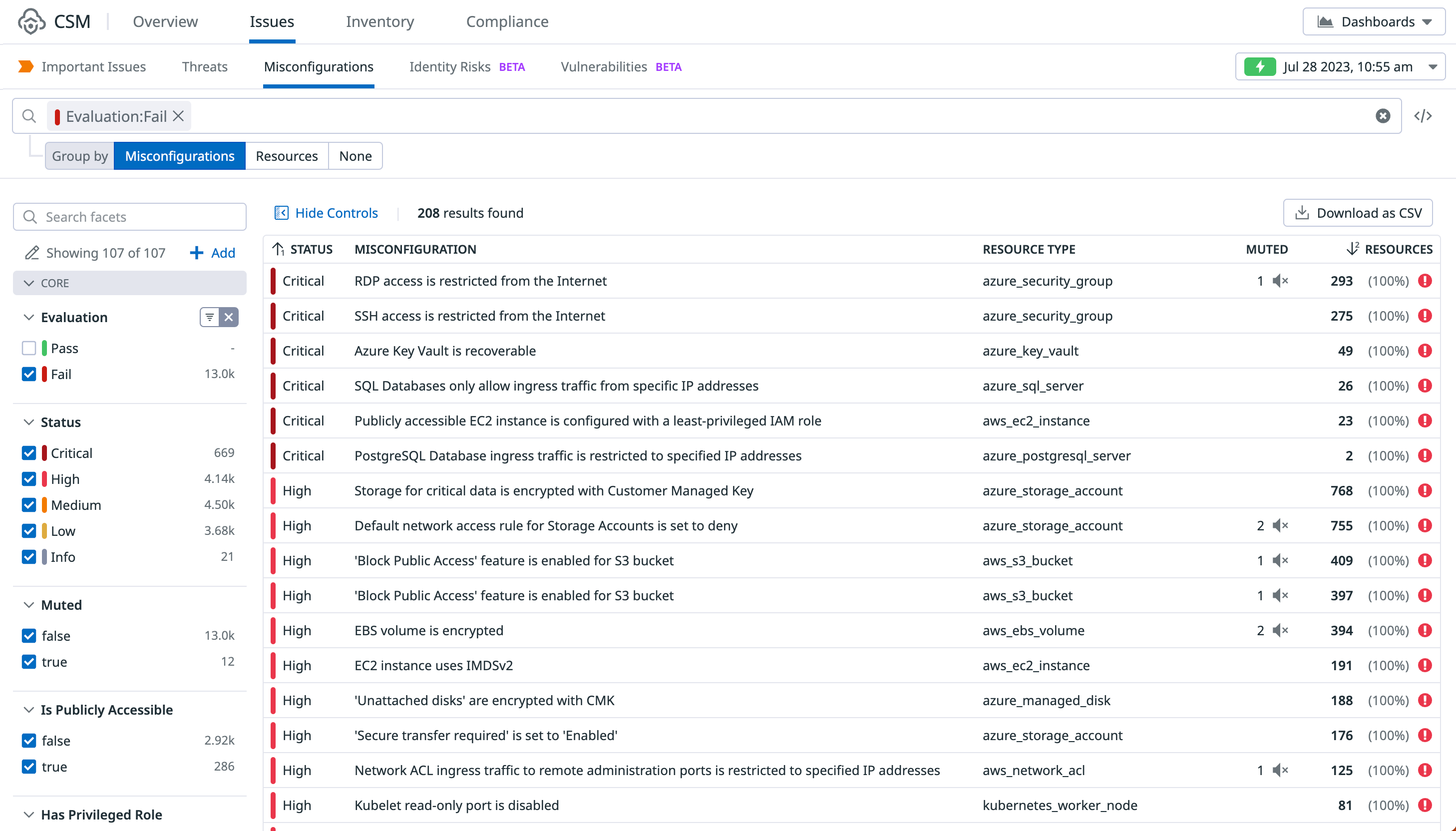Click red alert icon on Azure Key Vault row
This screenshot has width=1456, height=831.
coord(1425,351)
